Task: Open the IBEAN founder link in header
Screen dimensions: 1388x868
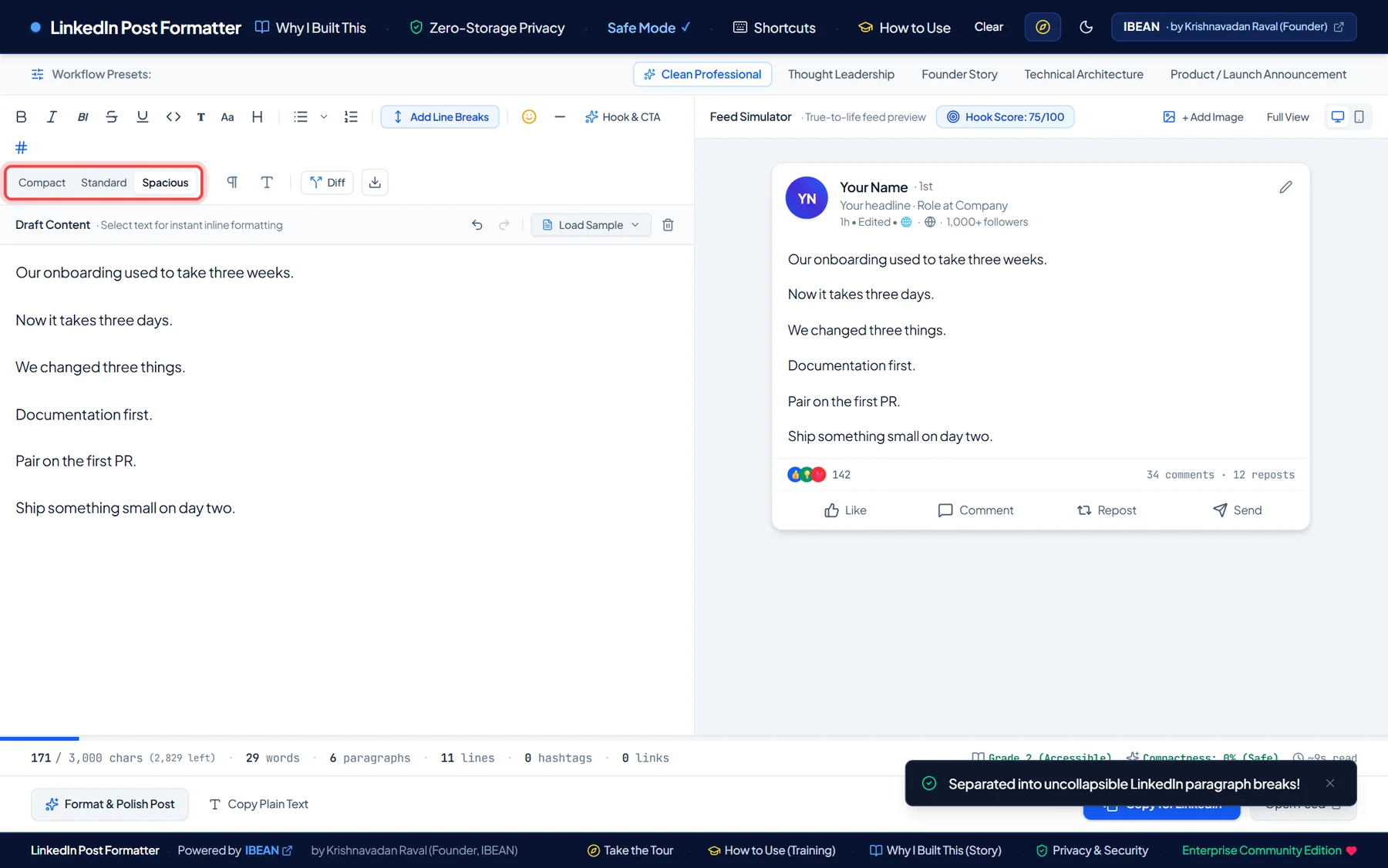Action: pos(1234,27)
